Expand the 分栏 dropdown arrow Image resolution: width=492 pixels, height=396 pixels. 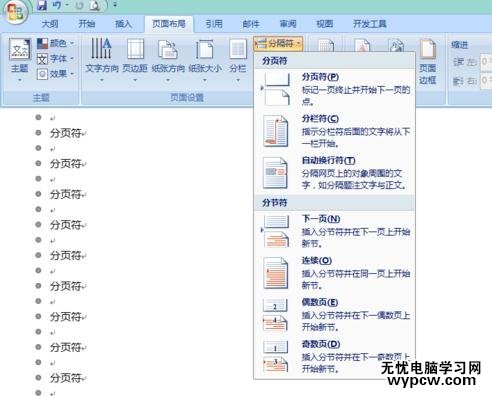pyautogui.click(x=238, y=80)
